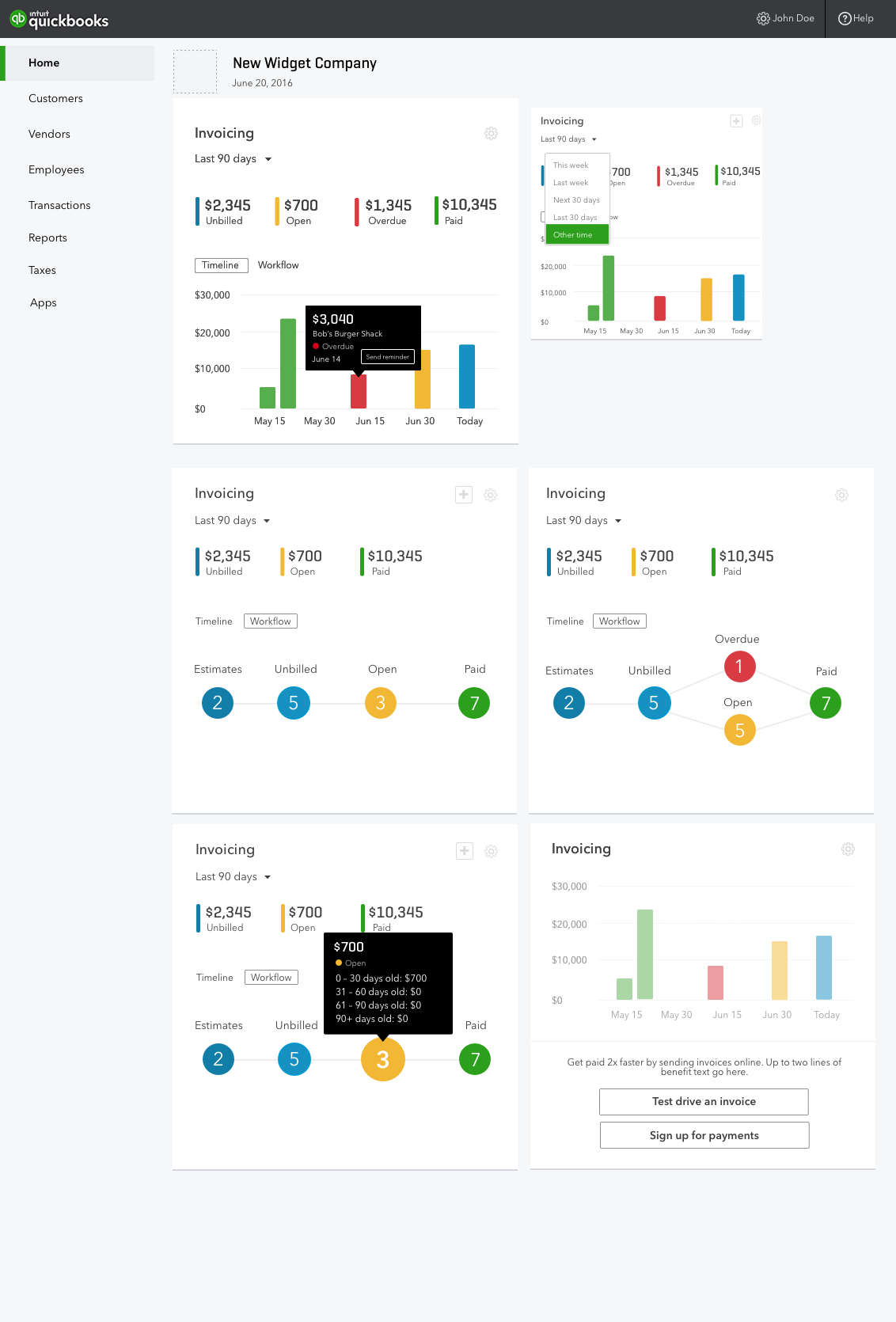The height and width of the screenshot is (1322, 896).
Task: Open the Last 90 days dropdown in the widget with the Overdue node
Action: coord(584,521)
